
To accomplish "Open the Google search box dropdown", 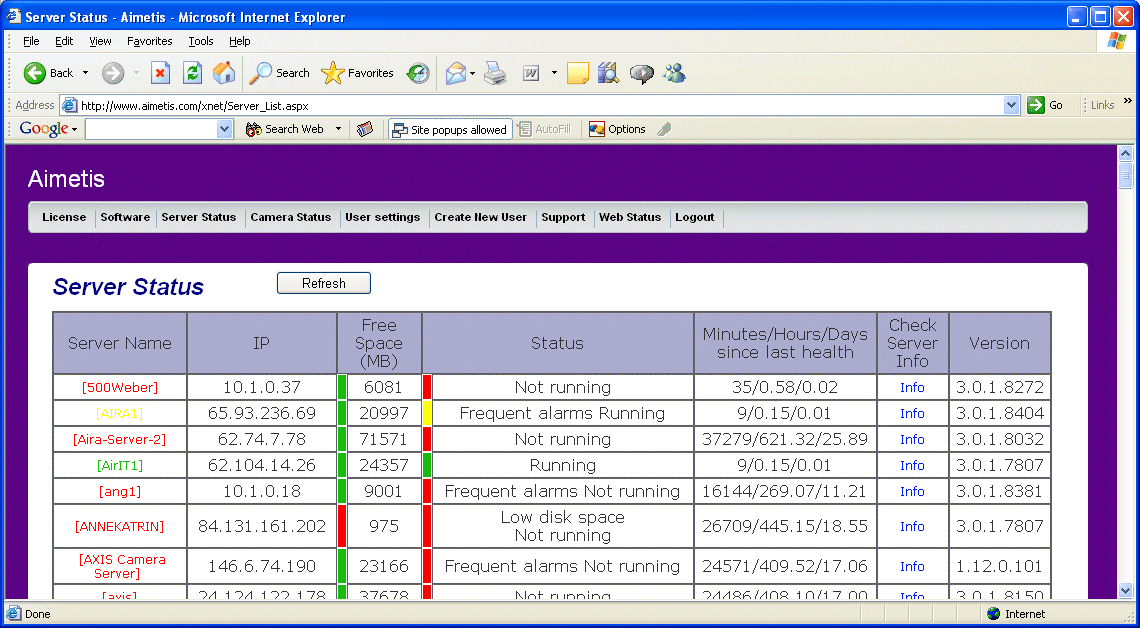I will pyautogui.click(x=224, y=129).
